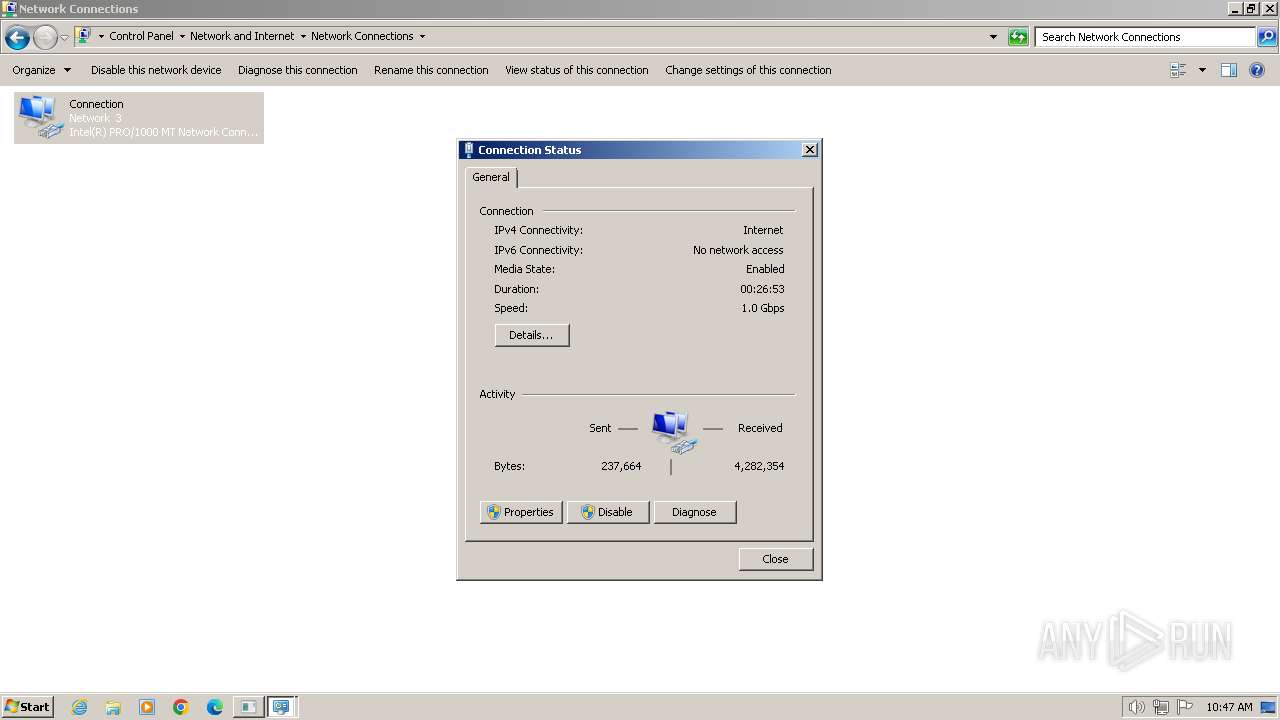Click the Connection Status title bar icon
1280x720 pixels.
(x=468, y=150)
